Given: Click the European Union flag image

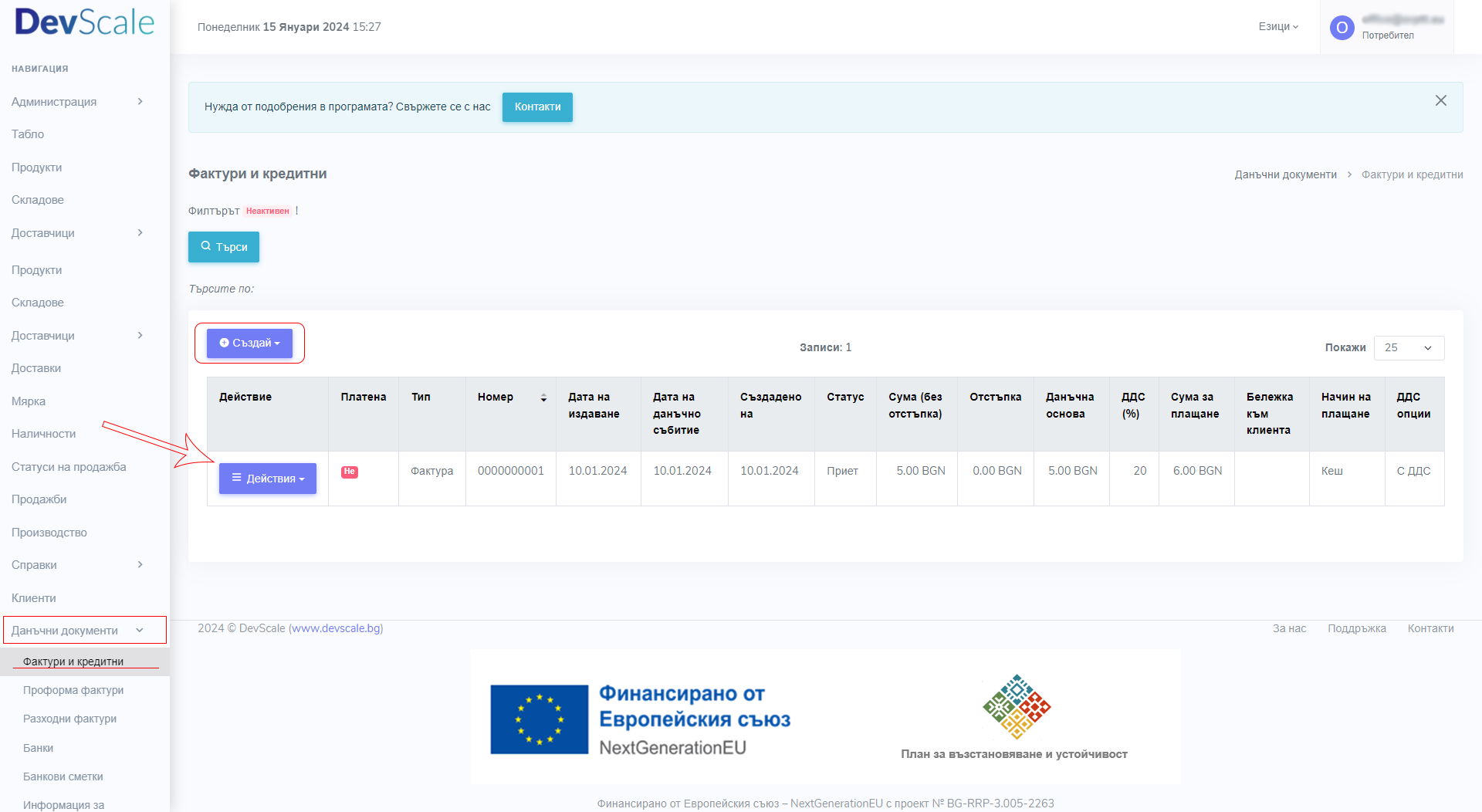Looking at the screenshot, I should click(x=540, y=719).
